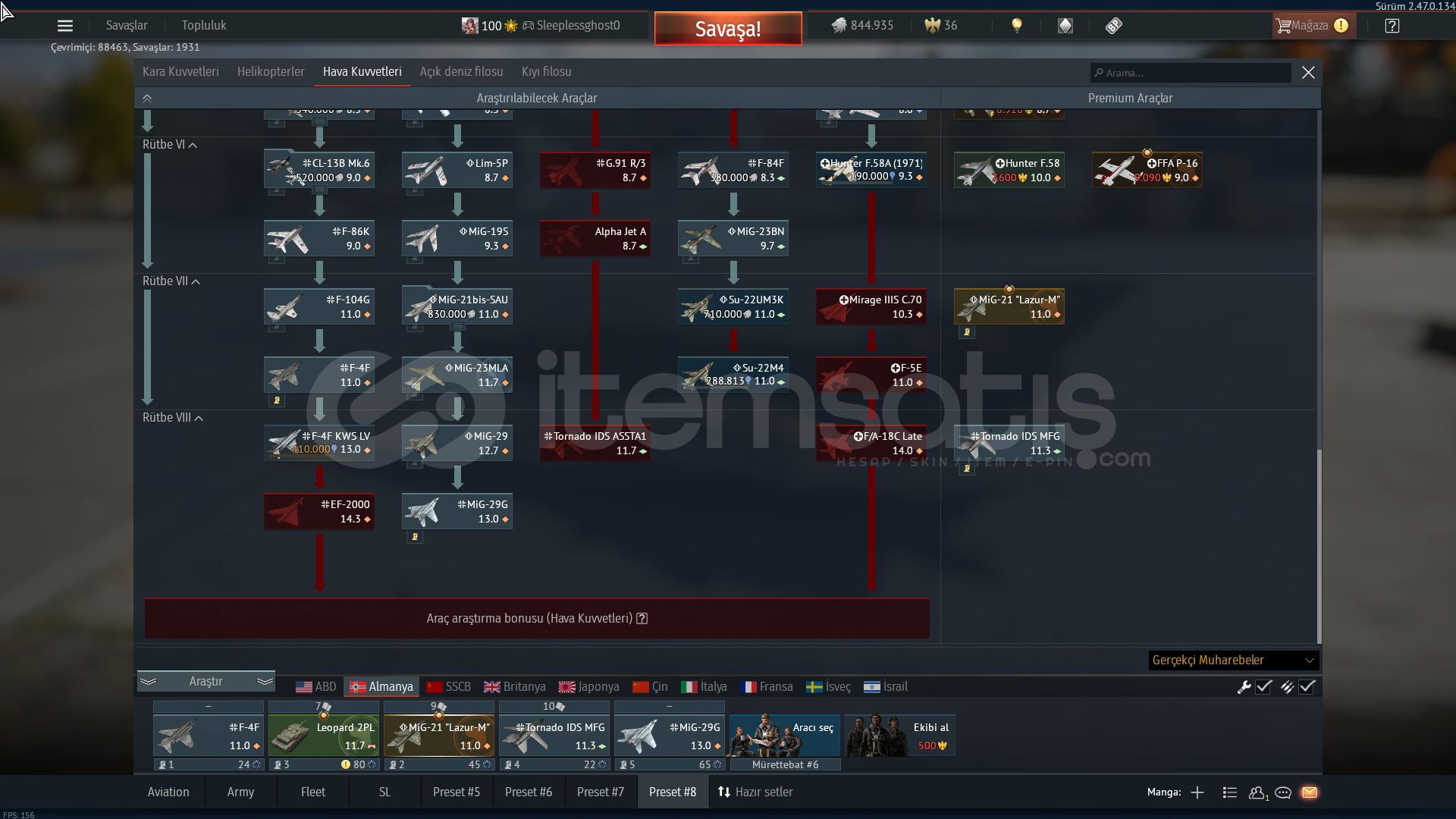
Task: Collapse tree using double-chevron icon
Action: click(x=147, y=99)
